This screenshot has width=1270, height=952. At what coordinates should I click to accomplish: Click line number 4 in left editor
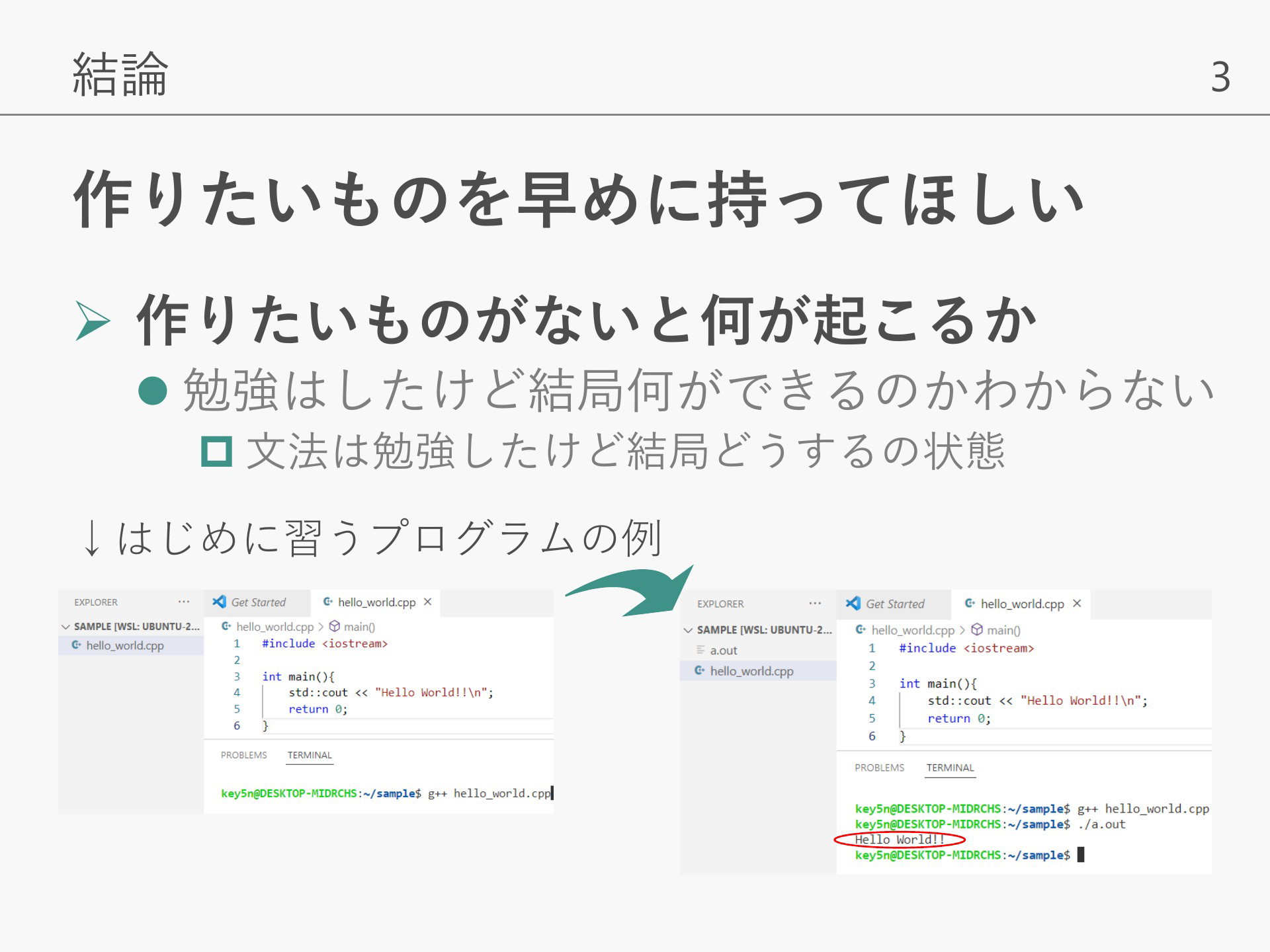click(237, 692)
